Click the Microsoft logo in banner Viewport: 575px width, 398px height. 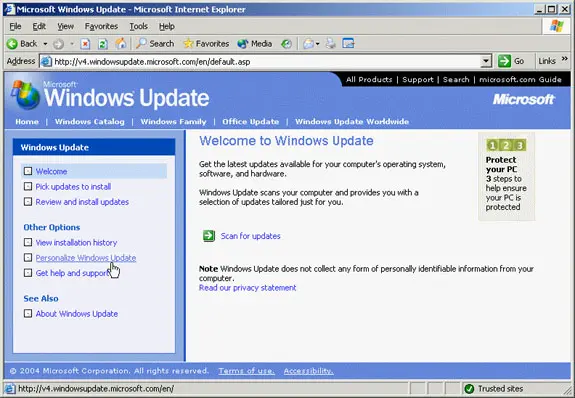524,99
